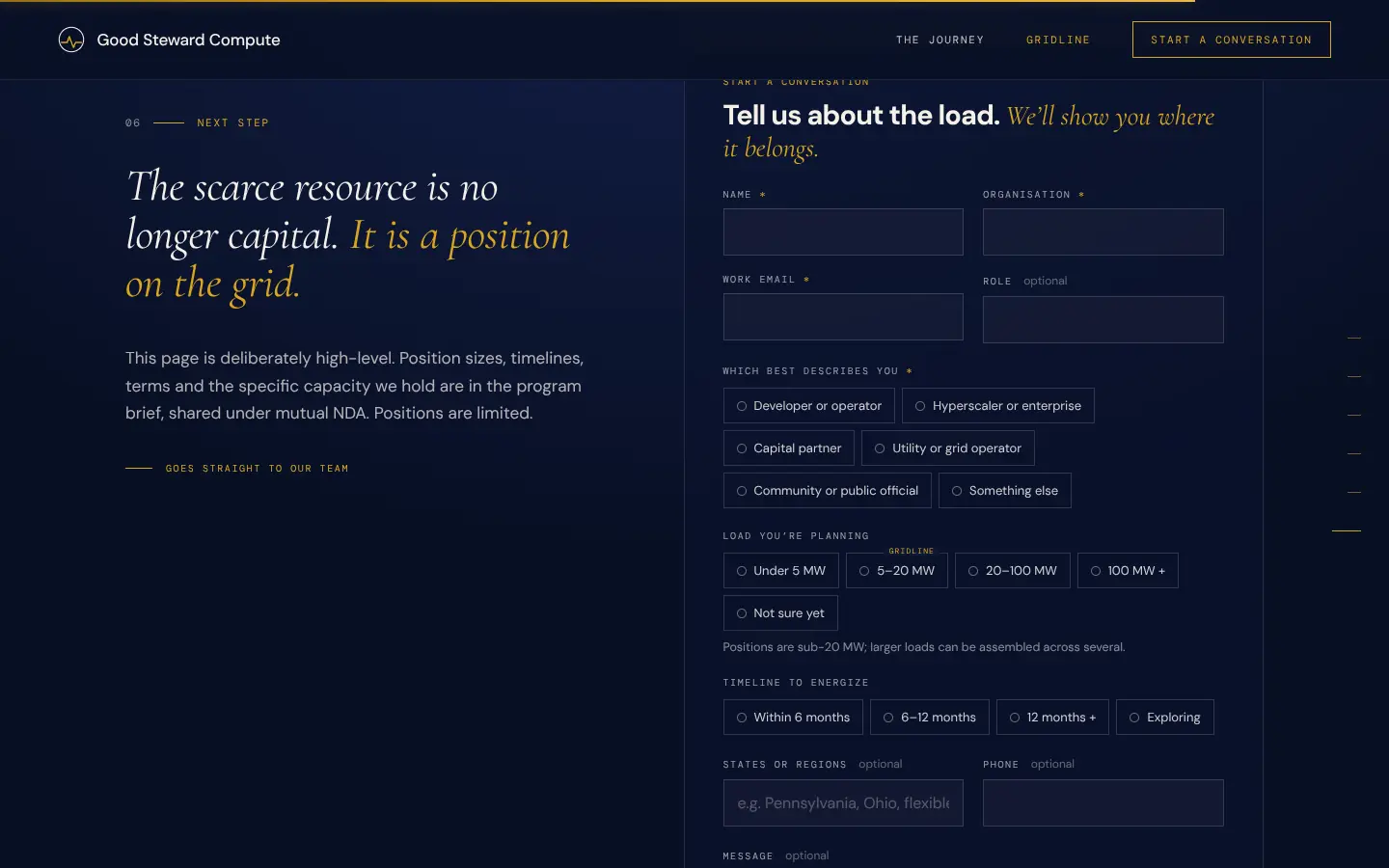
Task: Select the 100 MW + load option
Action: click(x=1128, y=571)
